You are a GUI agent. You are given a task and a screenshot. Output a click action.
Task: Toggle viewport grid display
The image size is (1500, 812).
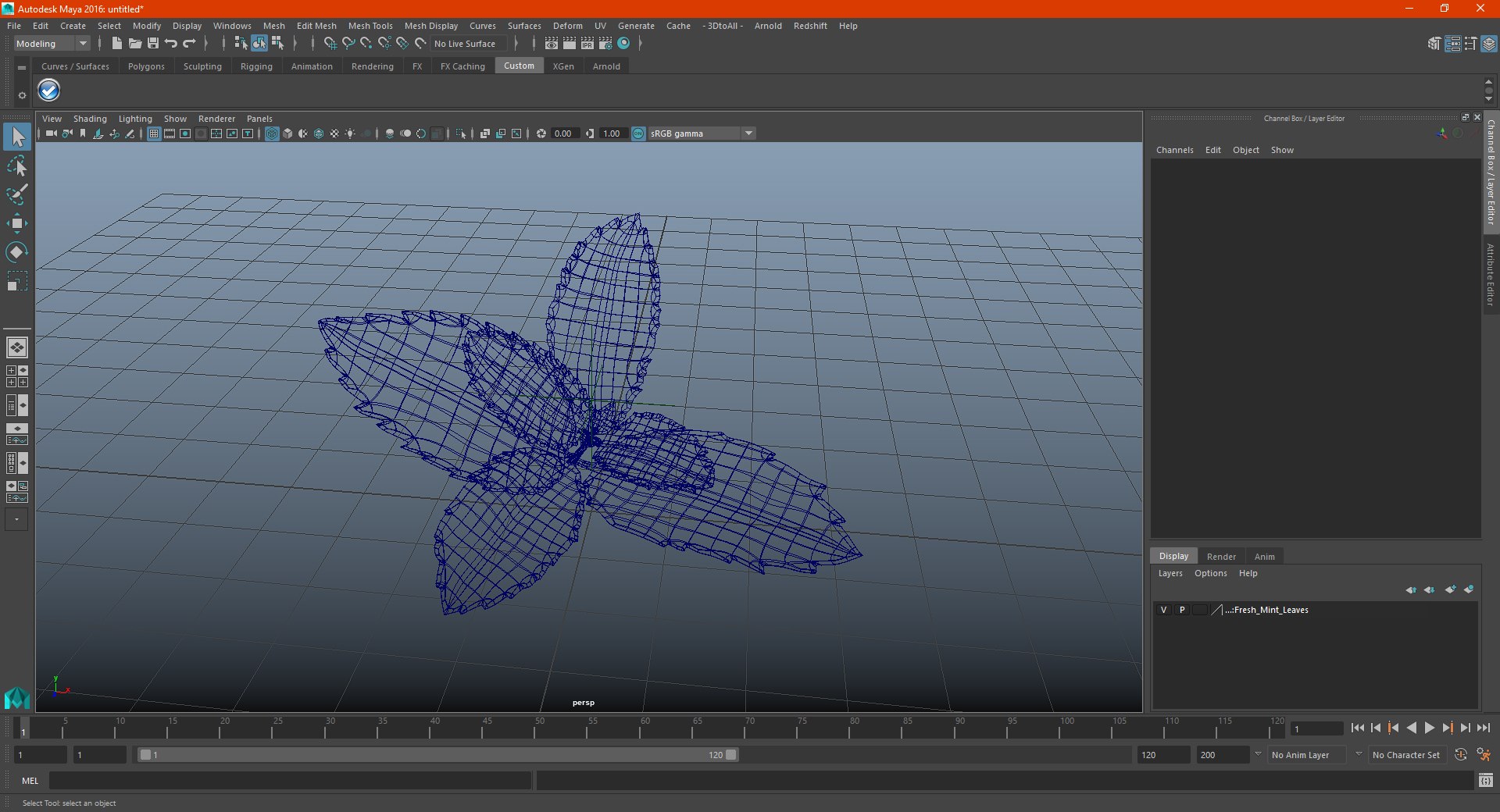click(x=154, y=134)
